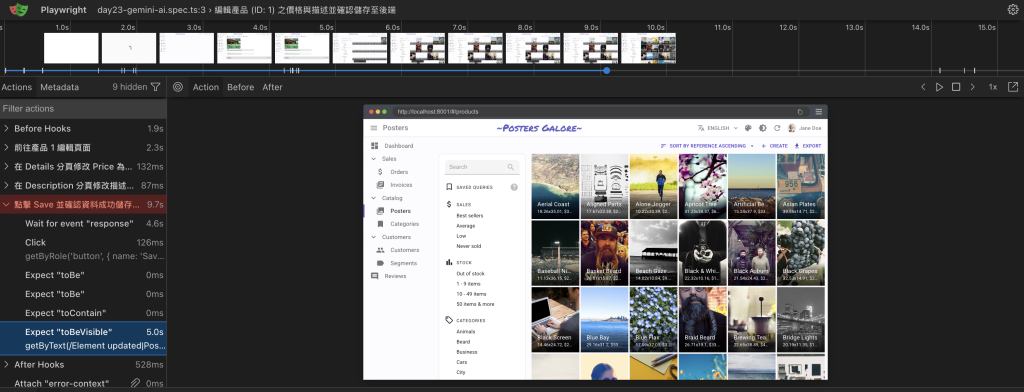
Task: Click the tag icon beside Categories filter heading
Action: point(449,320)
